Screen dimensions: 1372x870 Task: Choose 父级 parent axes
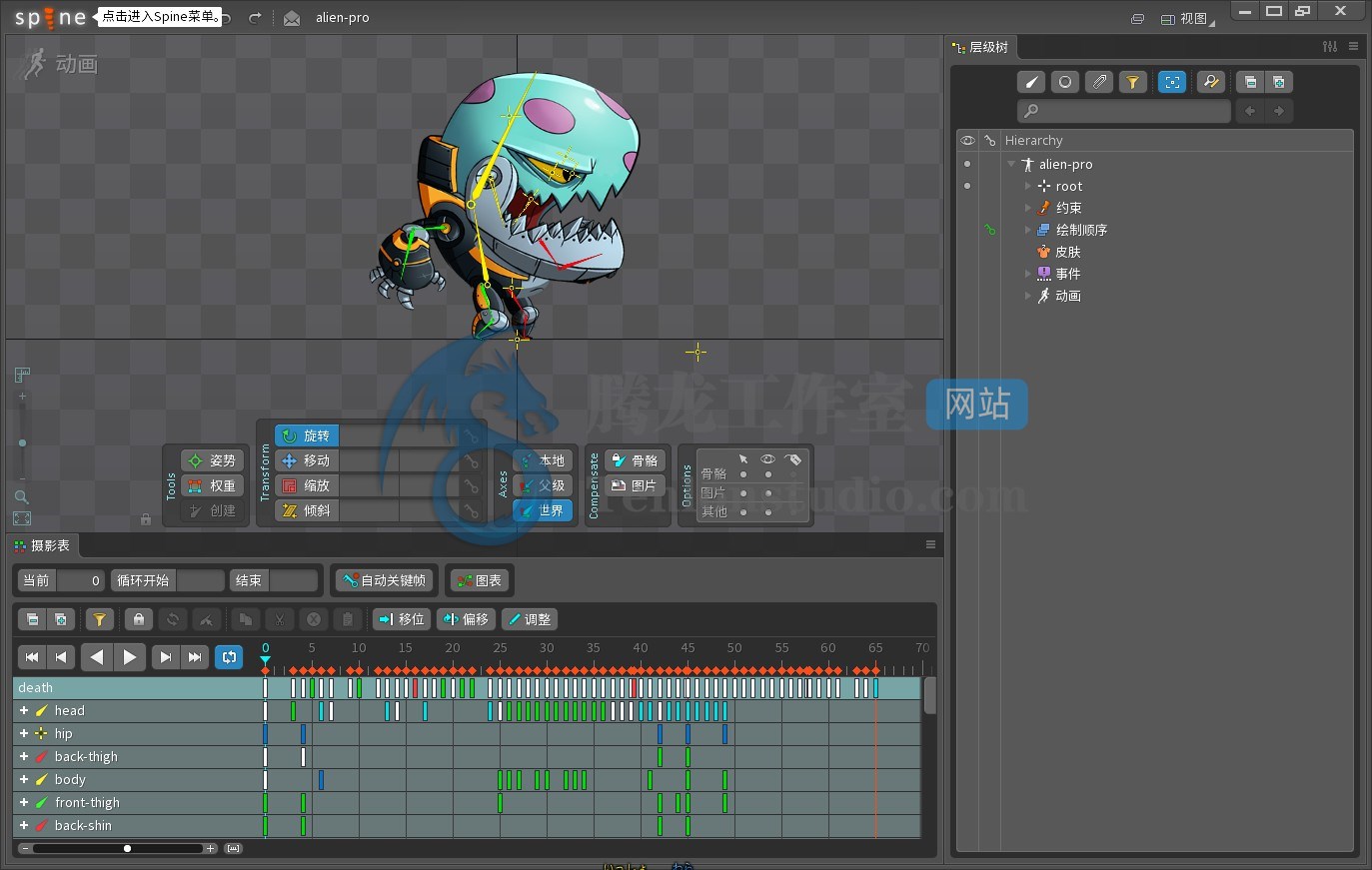543,485
